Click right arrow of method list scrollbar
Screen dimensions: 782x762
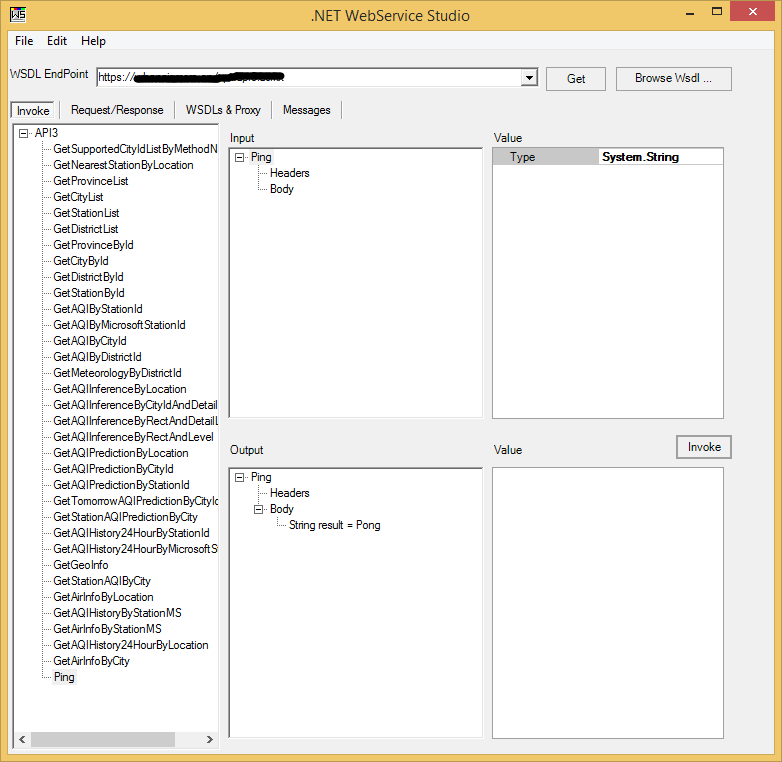coord(210,740)
